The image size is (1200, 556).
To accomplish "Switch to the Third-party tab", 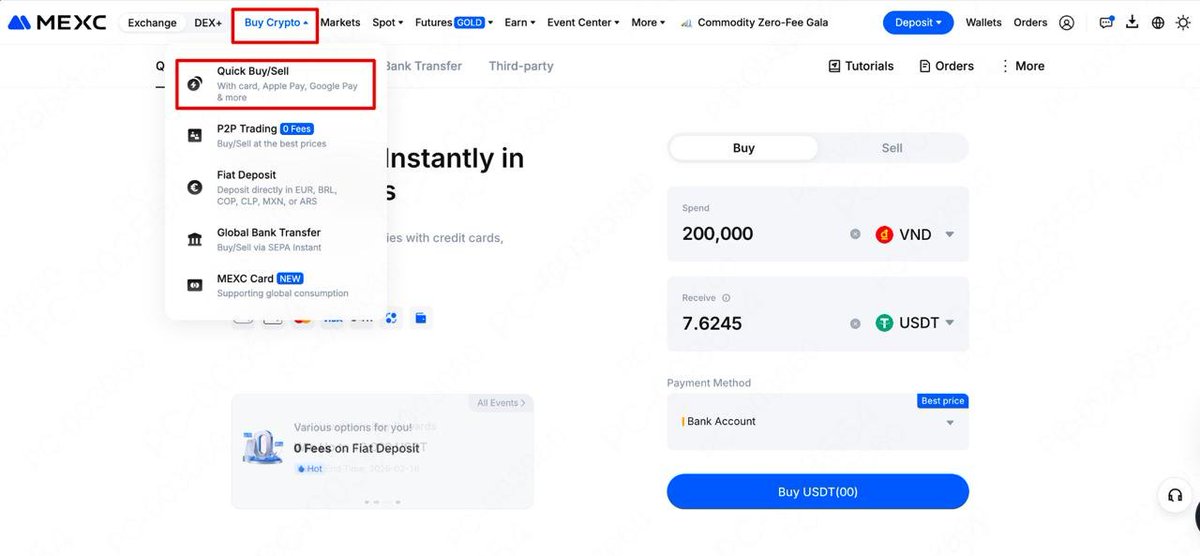I will pos(521,66).
